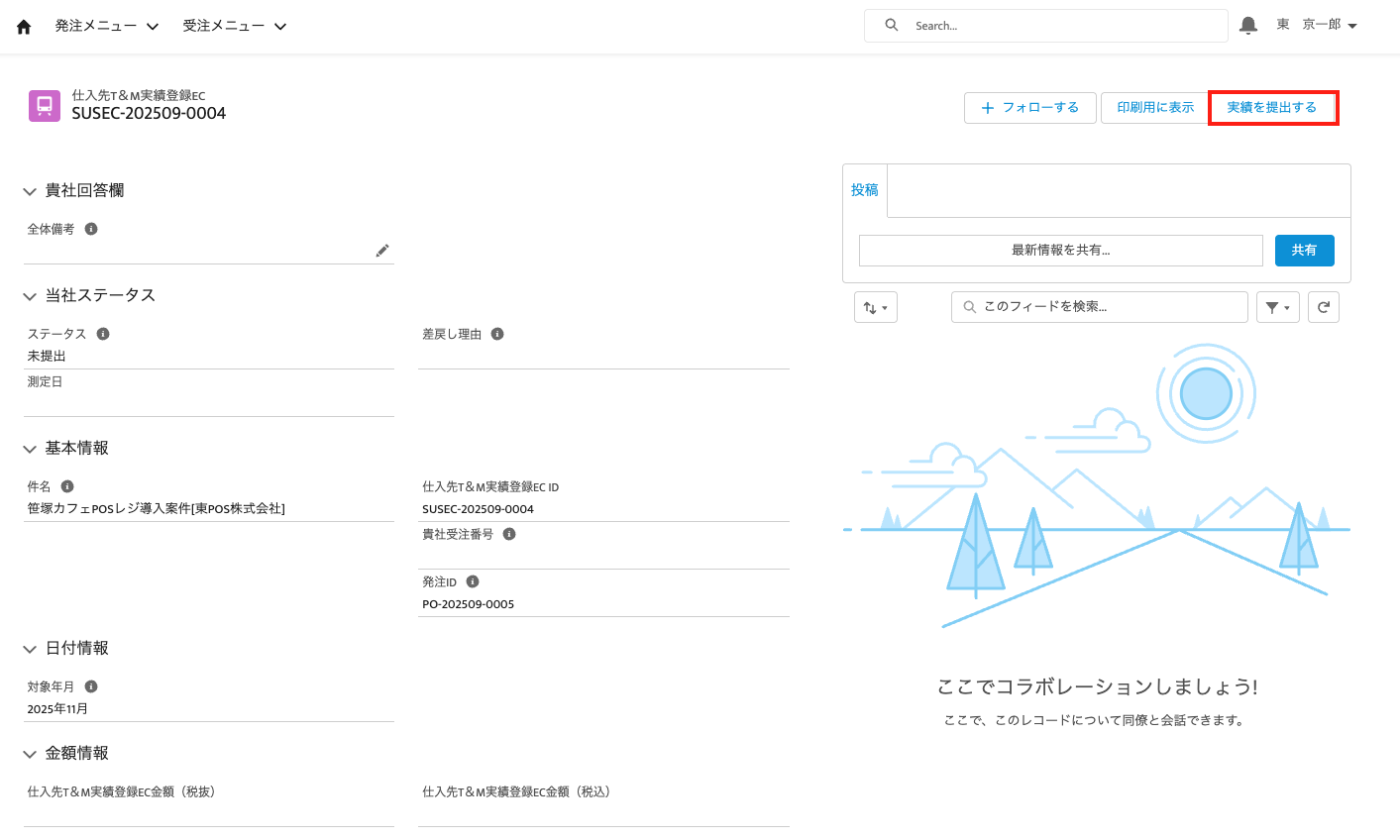Click the 発注ID value PO-202509-0005
The width and height of the screenshot is (1400, 840).
tap(468, 604)
